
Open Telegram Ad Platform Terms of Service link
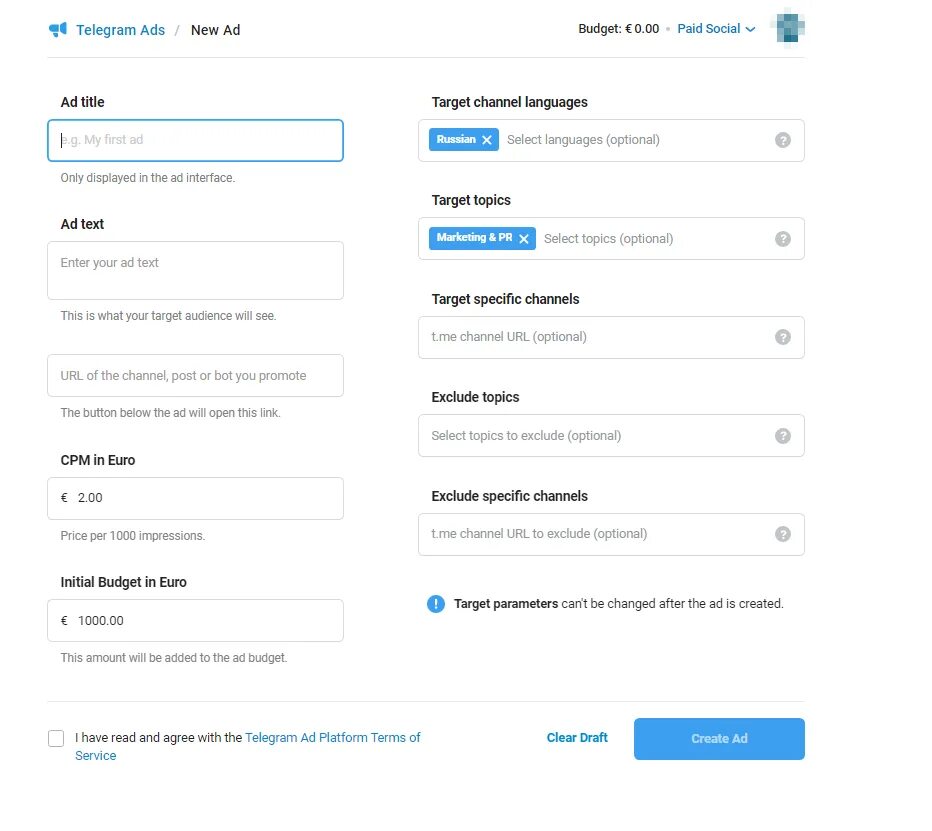[332, 738]
